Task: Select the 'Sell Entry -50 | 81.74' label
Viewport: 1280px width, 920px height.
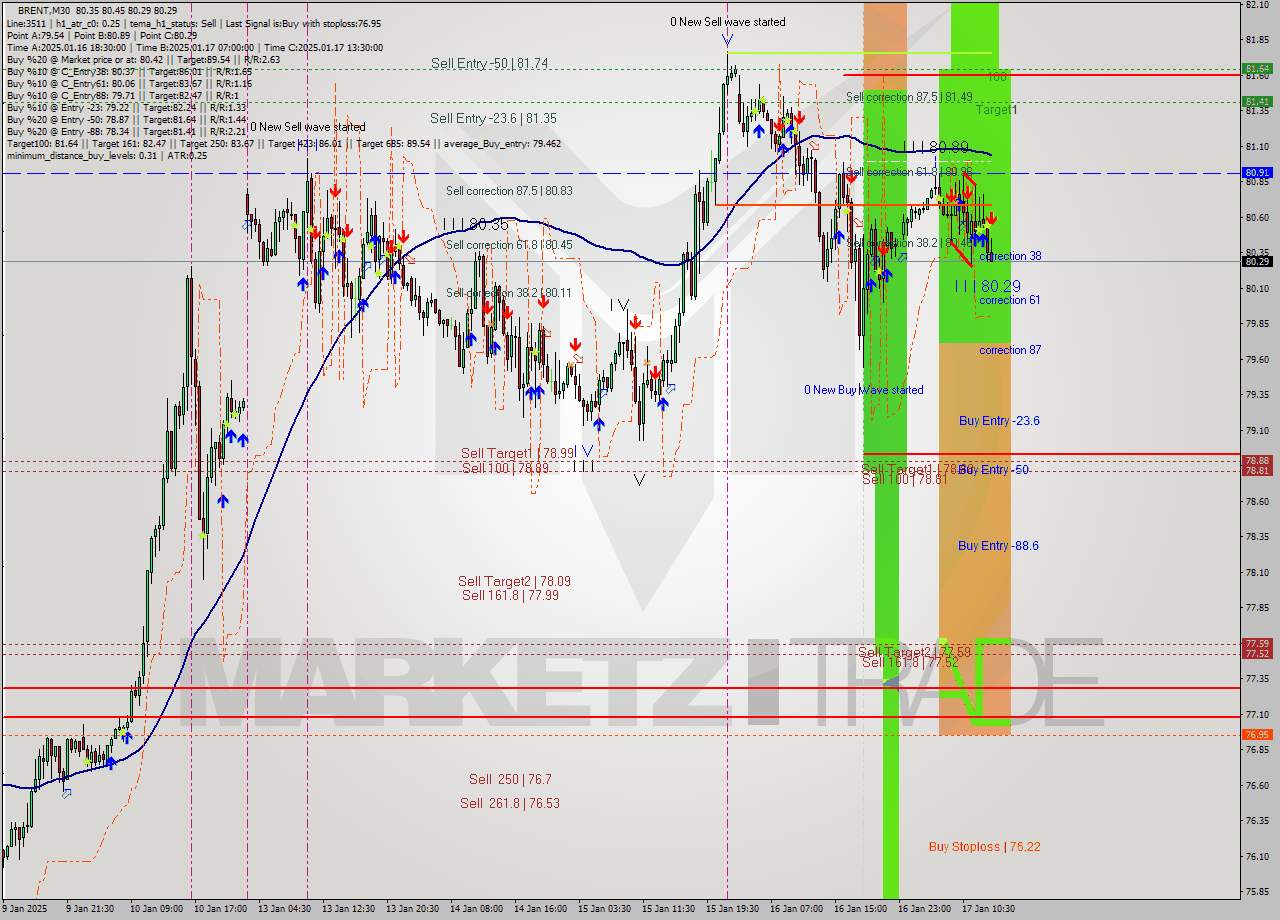Action: click(489, 63)
